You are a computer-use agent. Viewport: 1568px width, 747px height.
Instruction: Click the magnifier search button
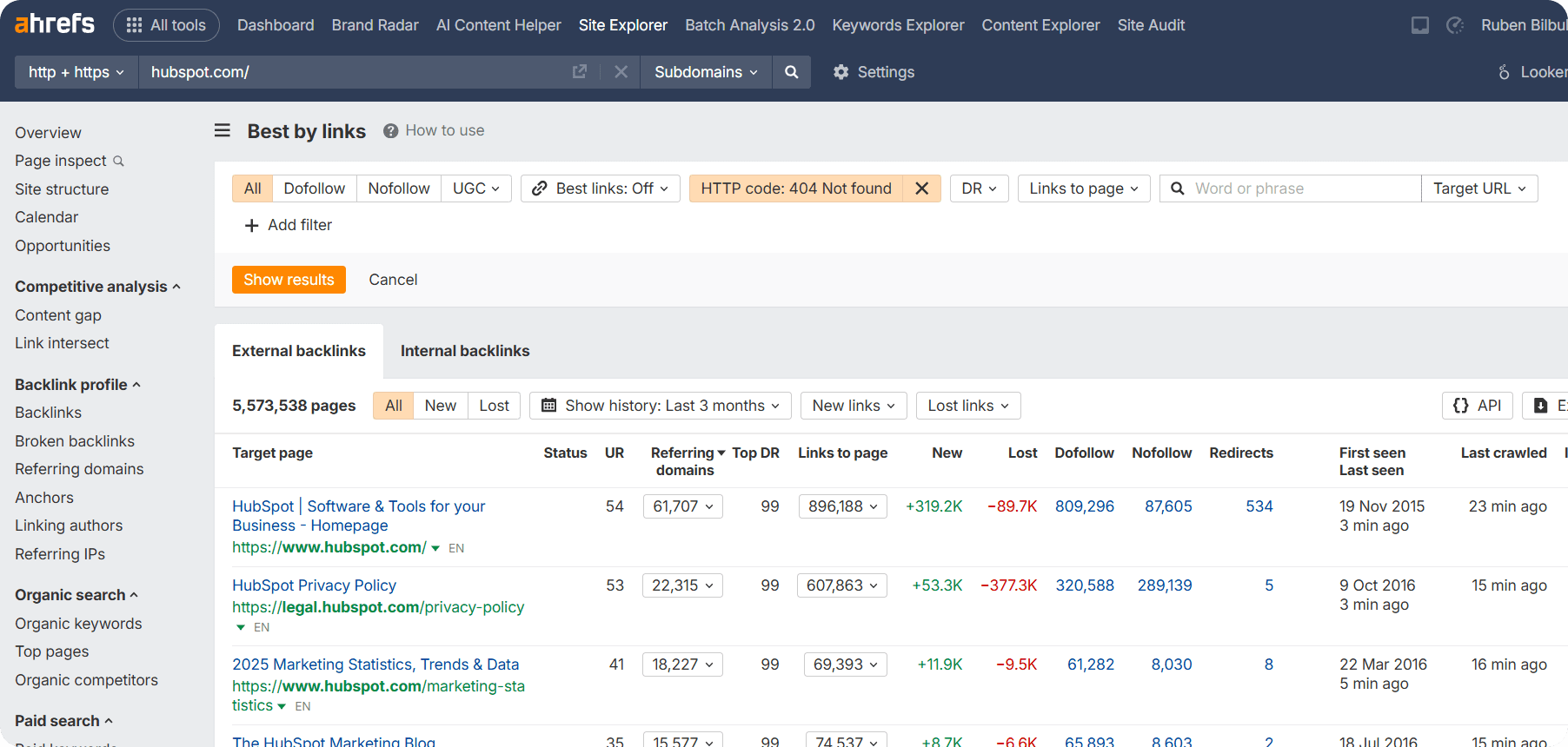(791, 72)
